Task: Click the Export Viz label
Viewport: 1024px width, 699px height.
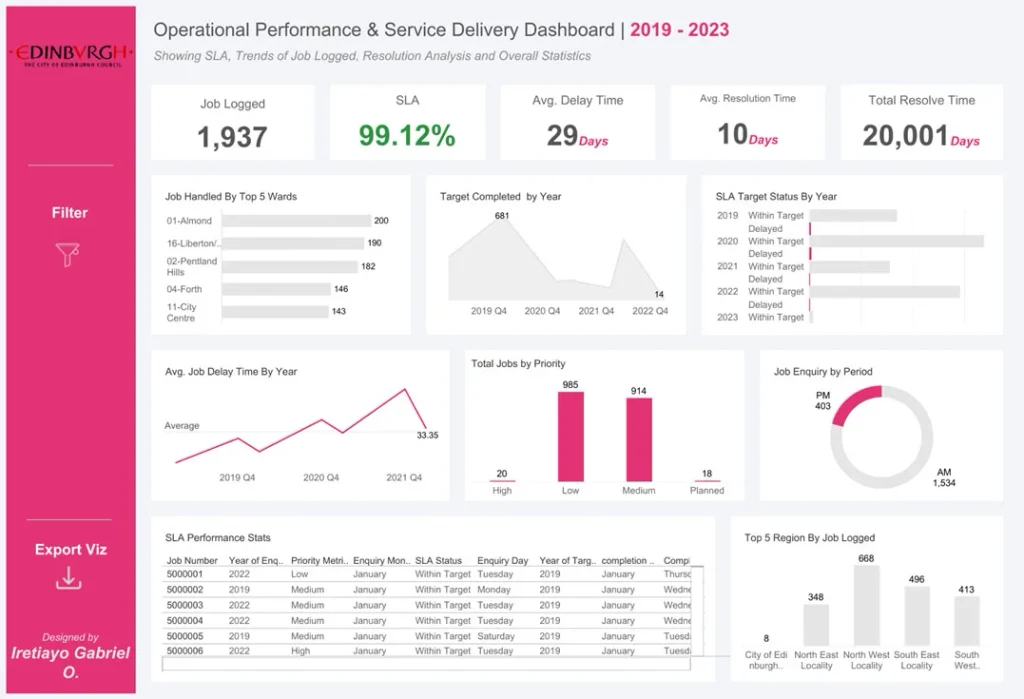Action: (71, 549)
